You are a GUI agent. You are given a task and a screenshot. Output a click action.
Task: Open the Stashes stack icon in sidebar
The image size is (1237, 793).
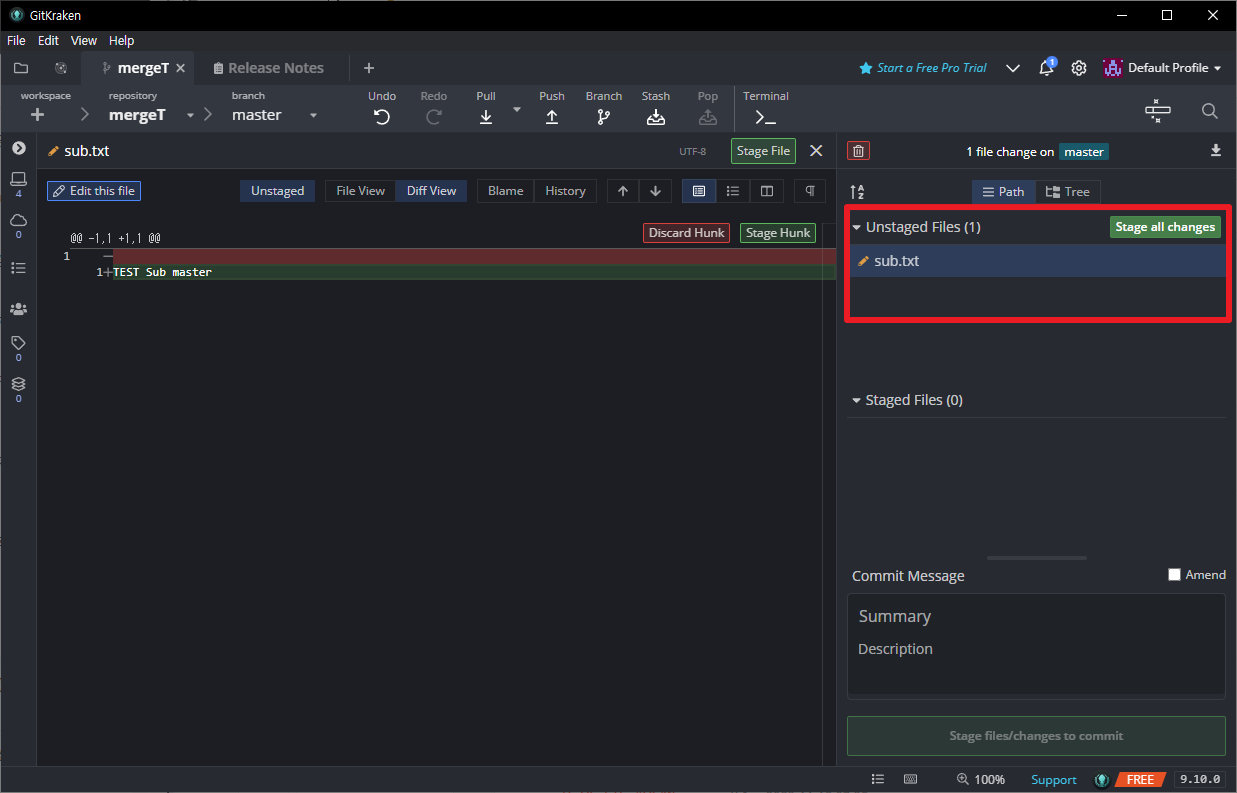18,384
